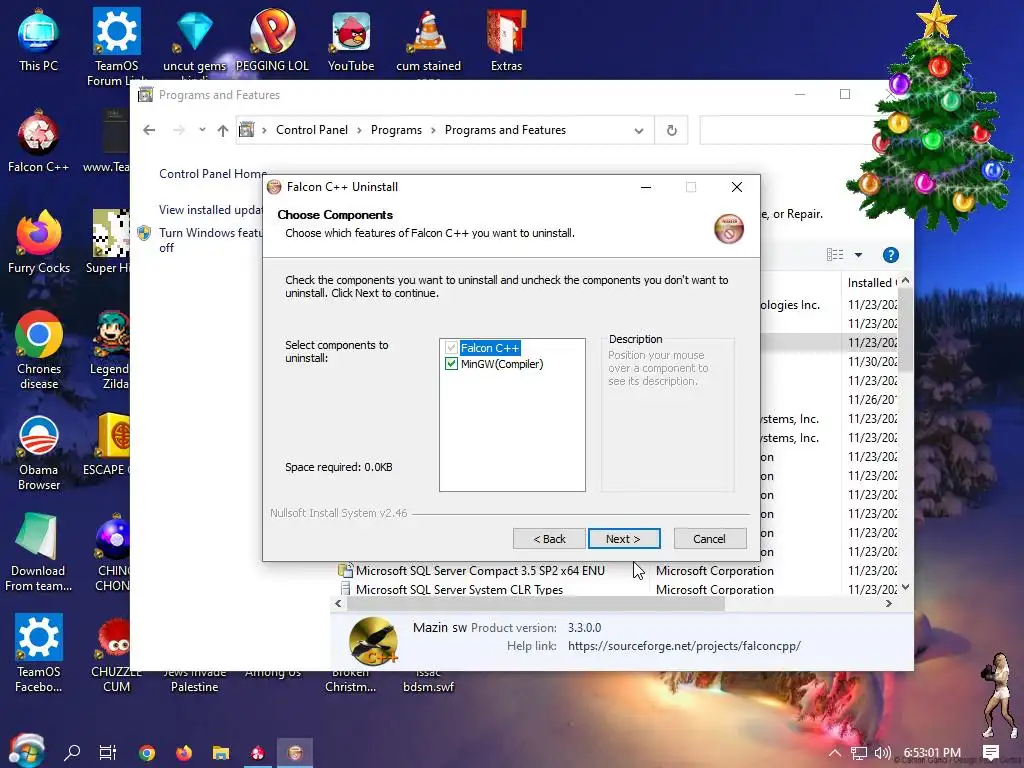This screenshot has height=768, width=1024.
Task: Open Task View on the taskbar
Action: point(108,752)
